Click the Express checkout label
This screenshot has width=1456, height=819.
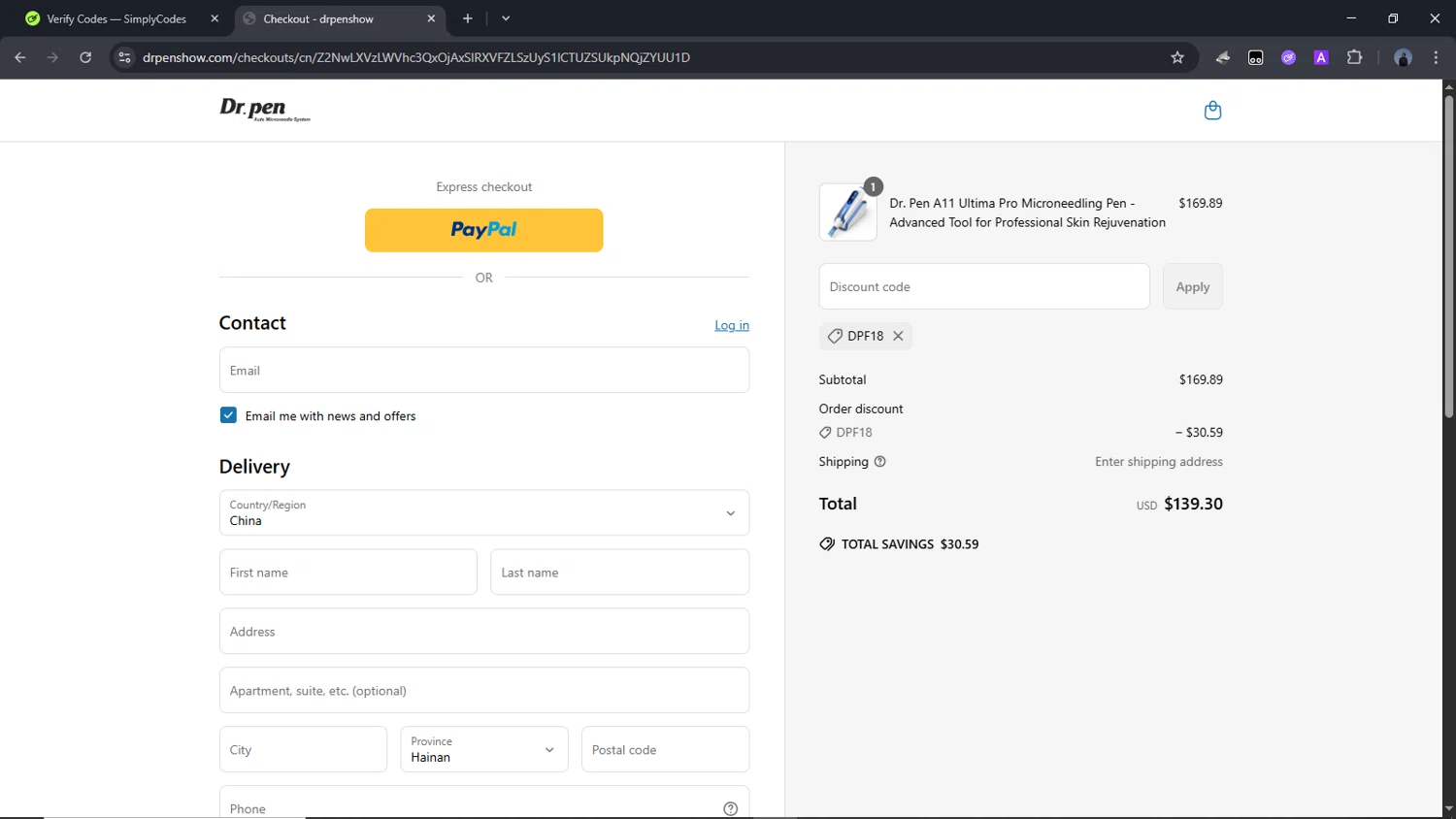coord(484,186)
